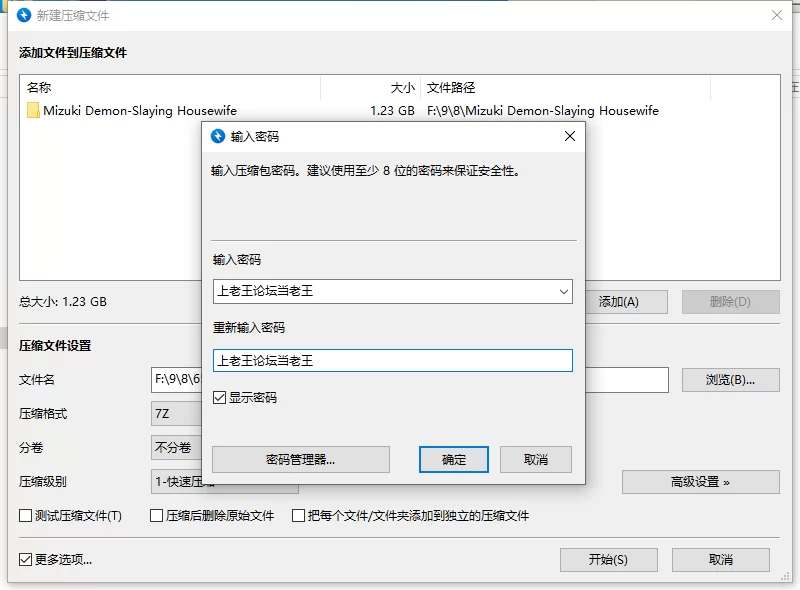This screenshot has height=590, width=800.
Task: Enable 压缩后删除原始文件 checkbox
Action: pos(156,515)
